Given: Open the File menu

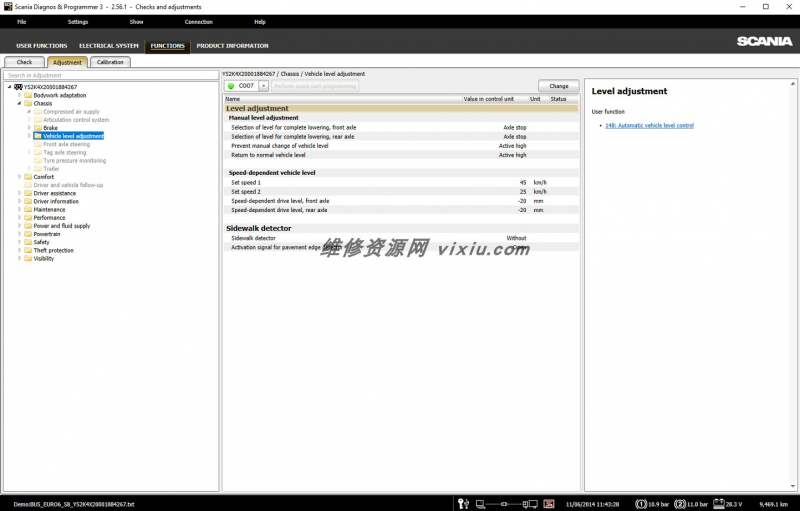Looking at the screenshot, I should (21, 22).
